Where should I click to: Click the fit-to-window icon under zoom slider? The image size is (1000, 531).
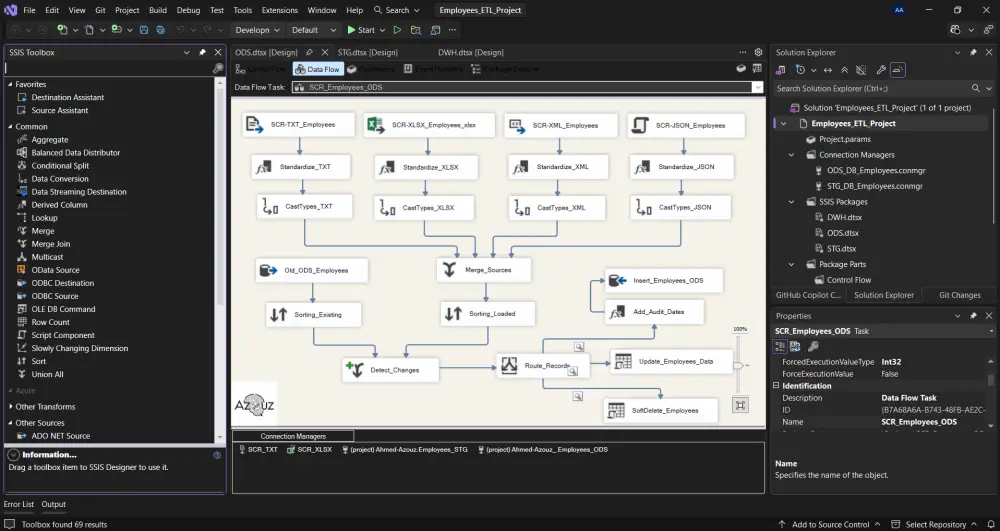[x=740, y=405]
